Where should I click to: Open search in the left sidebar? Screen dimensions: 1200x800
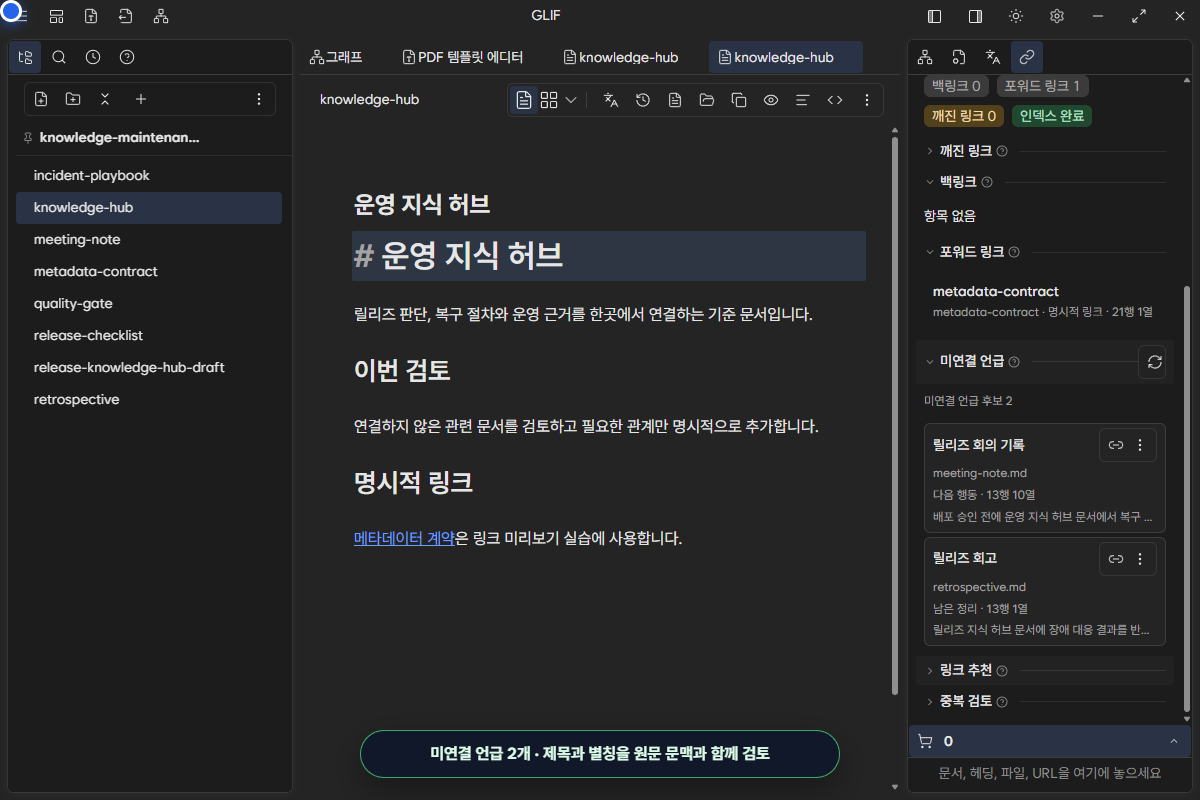[59, 57]
